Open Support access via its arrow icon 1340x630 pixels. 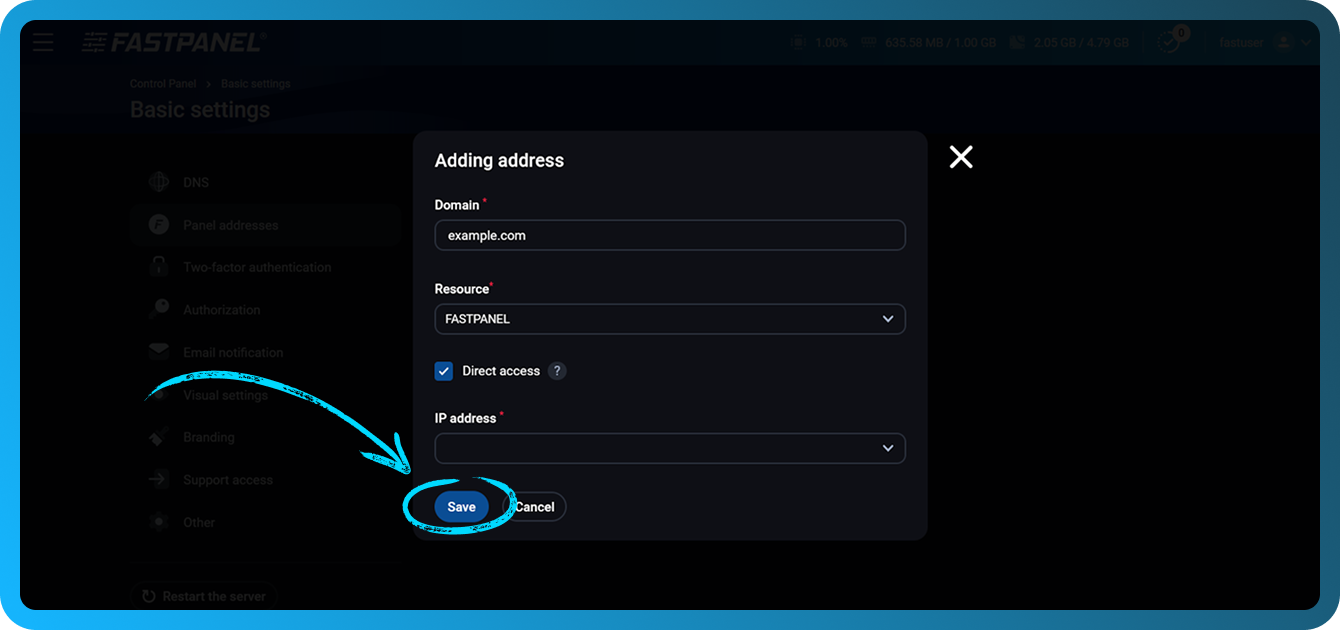159,479
